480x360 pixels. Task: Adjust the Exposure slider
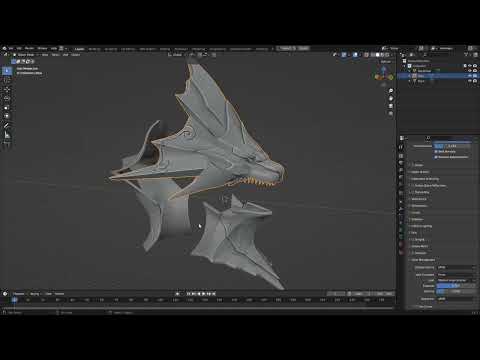(456, 286)
